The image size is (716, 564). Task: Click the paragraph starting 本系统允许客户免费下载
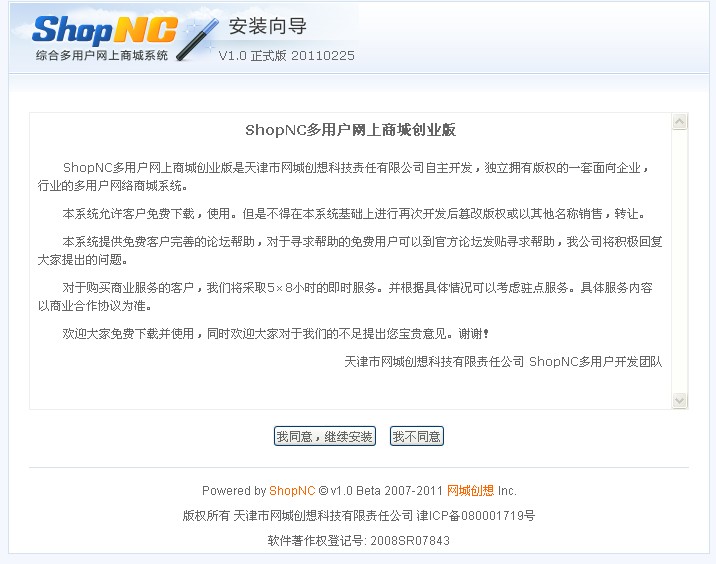[x=354, y=213]
